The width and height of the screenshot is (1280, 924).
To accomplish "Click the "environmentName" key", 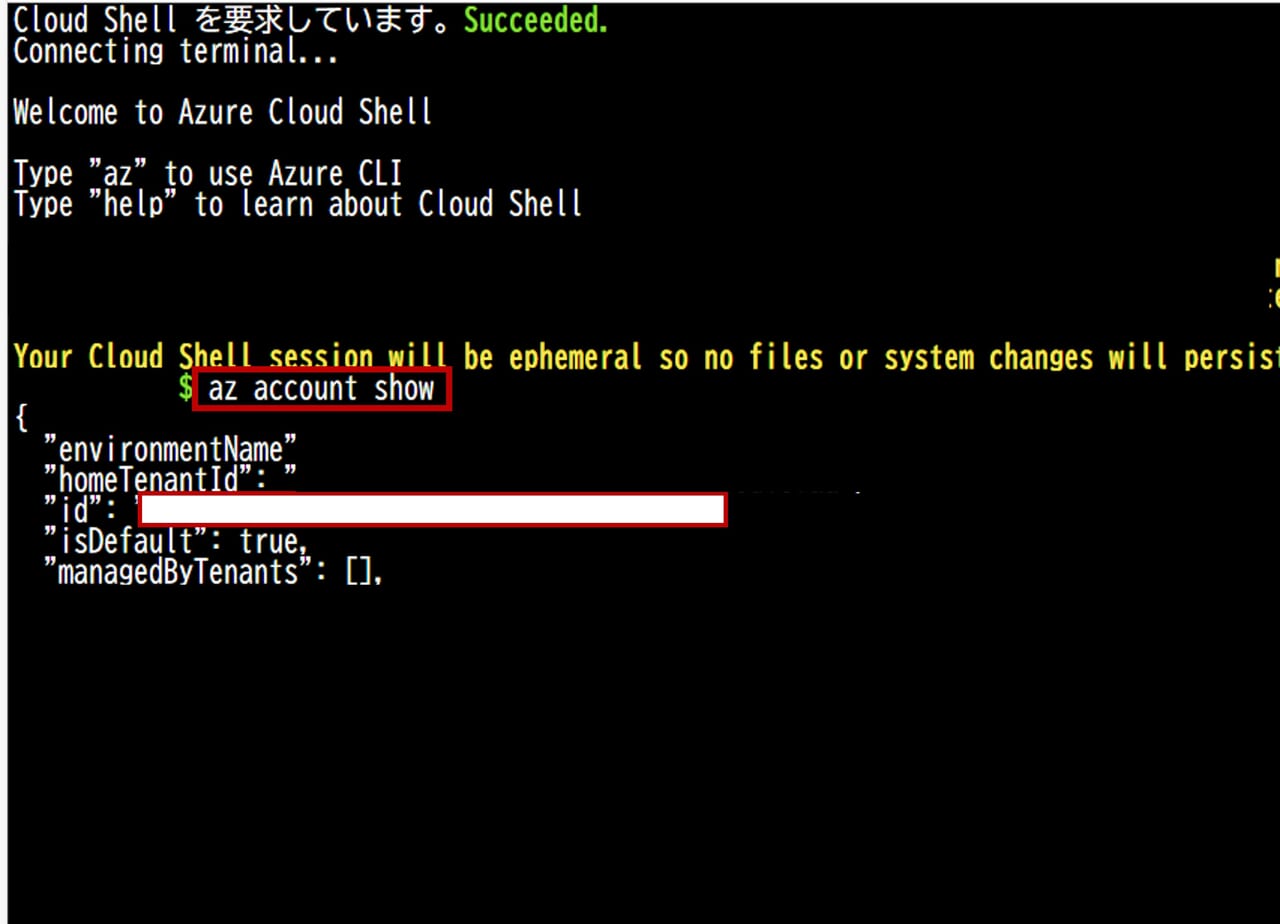I will pyautogui.click(x=170, y=450).
